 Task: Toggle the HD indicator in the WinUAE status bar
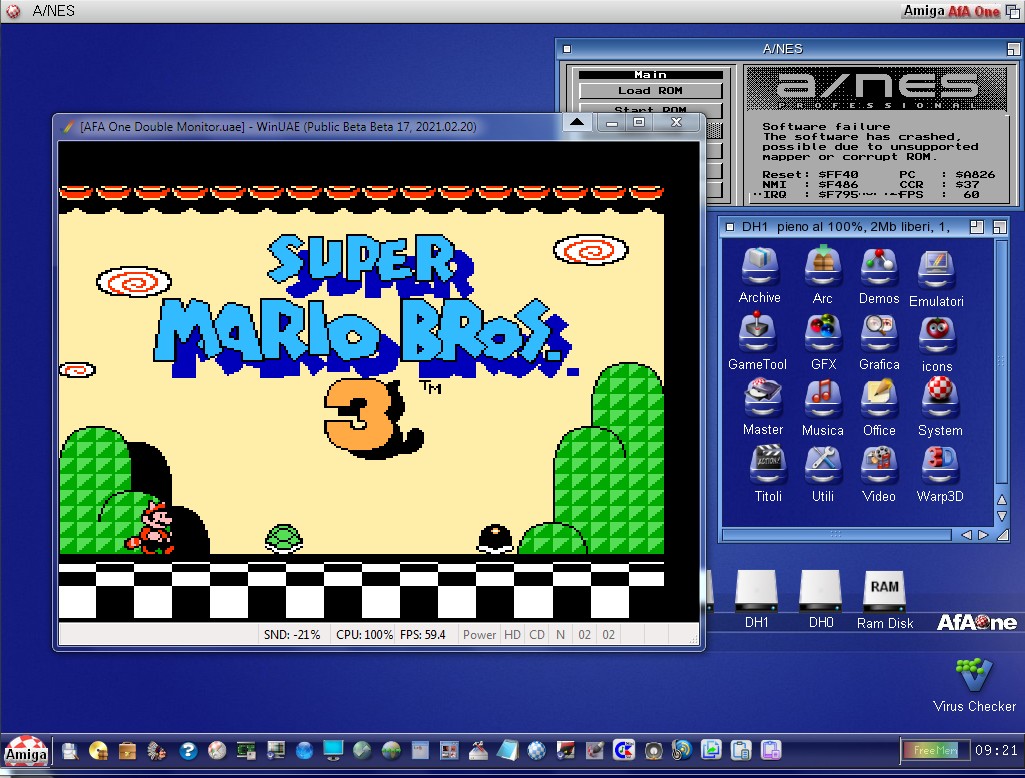tap(512, 635)
